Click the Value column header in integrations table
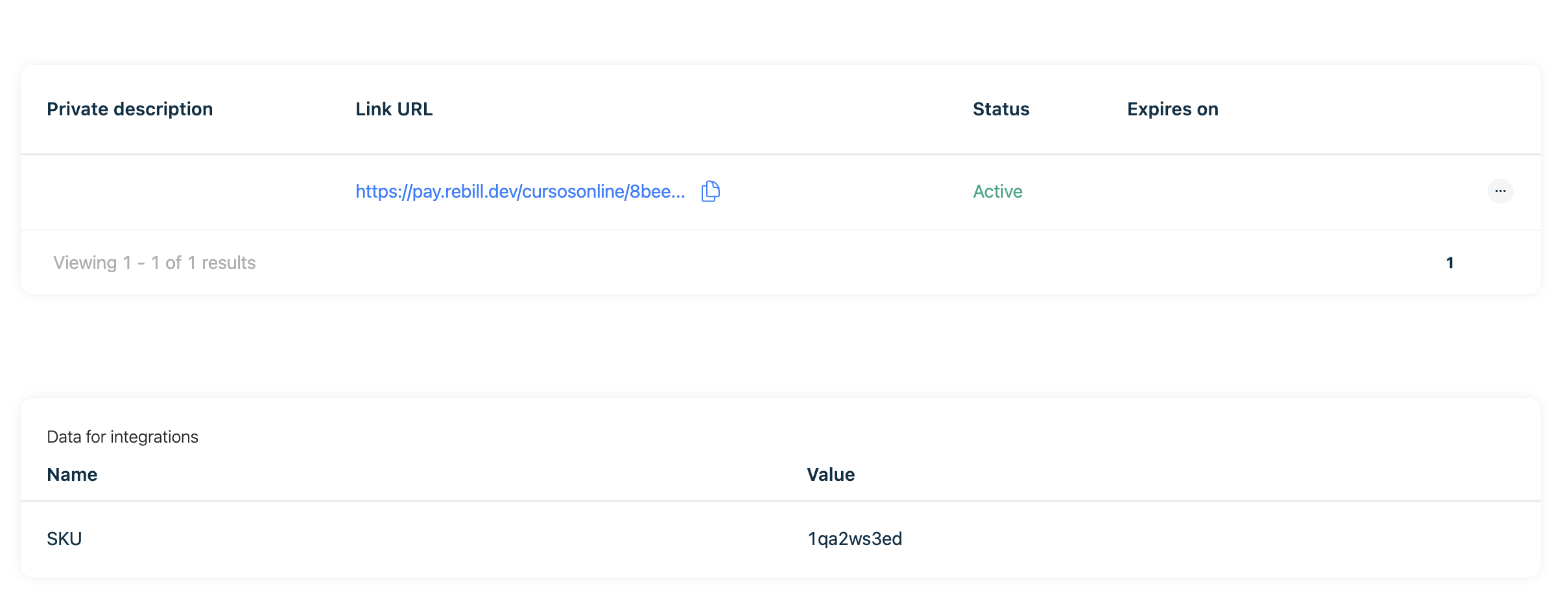The width and height of the screenshot is (1568, 604). 830,474
